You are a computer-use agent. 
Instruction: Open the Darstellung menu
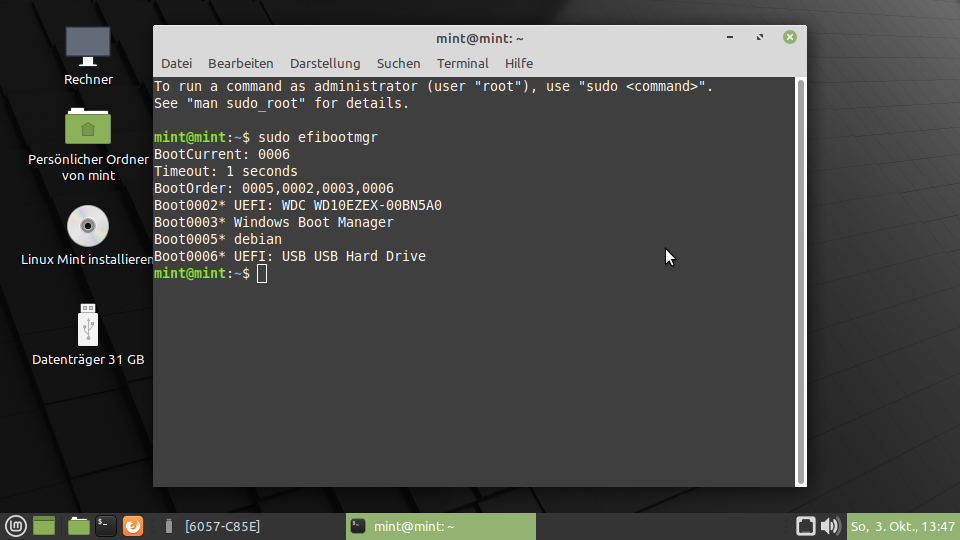[324, 63]
